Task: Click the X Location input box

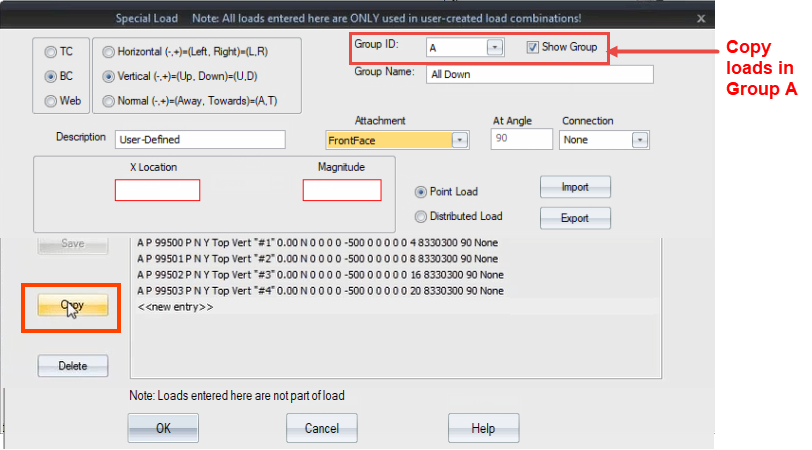Action: click(x=157, y=190)
